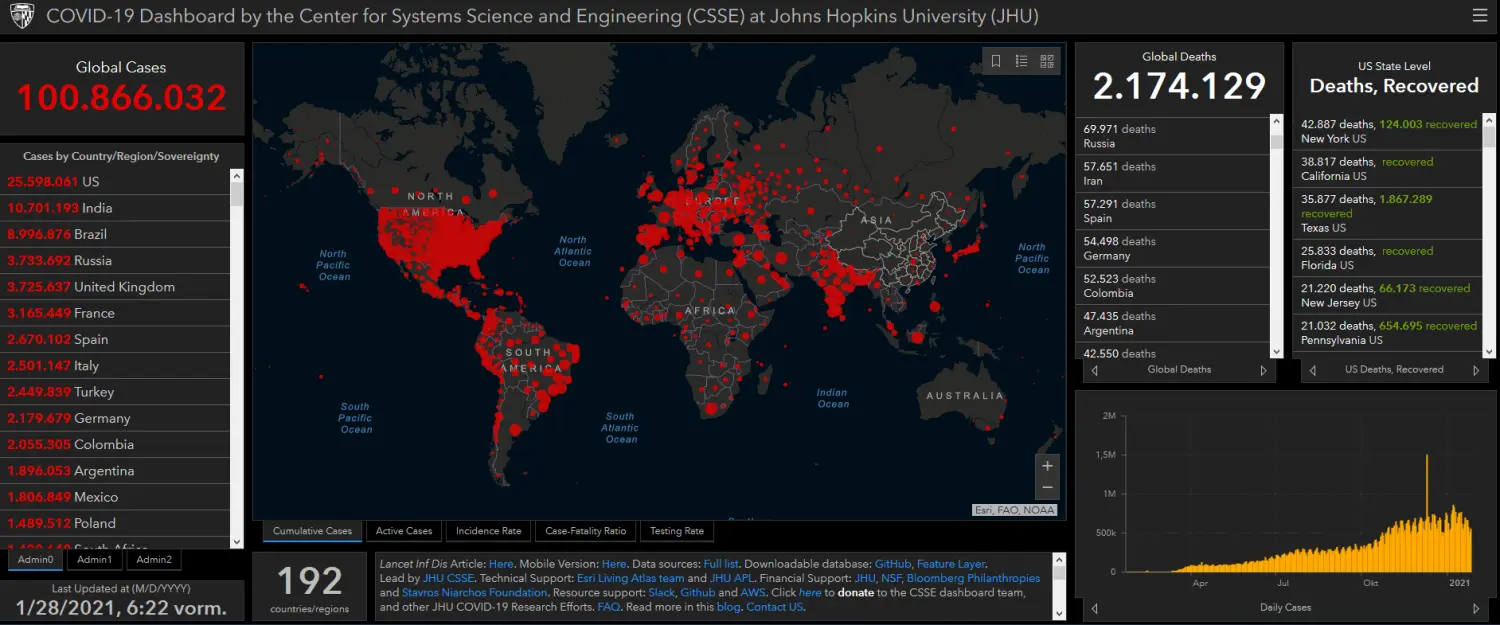1500x625 pixels.
Task: Show next chart after Daily Cases
Action: click(x=1476, y=608)
